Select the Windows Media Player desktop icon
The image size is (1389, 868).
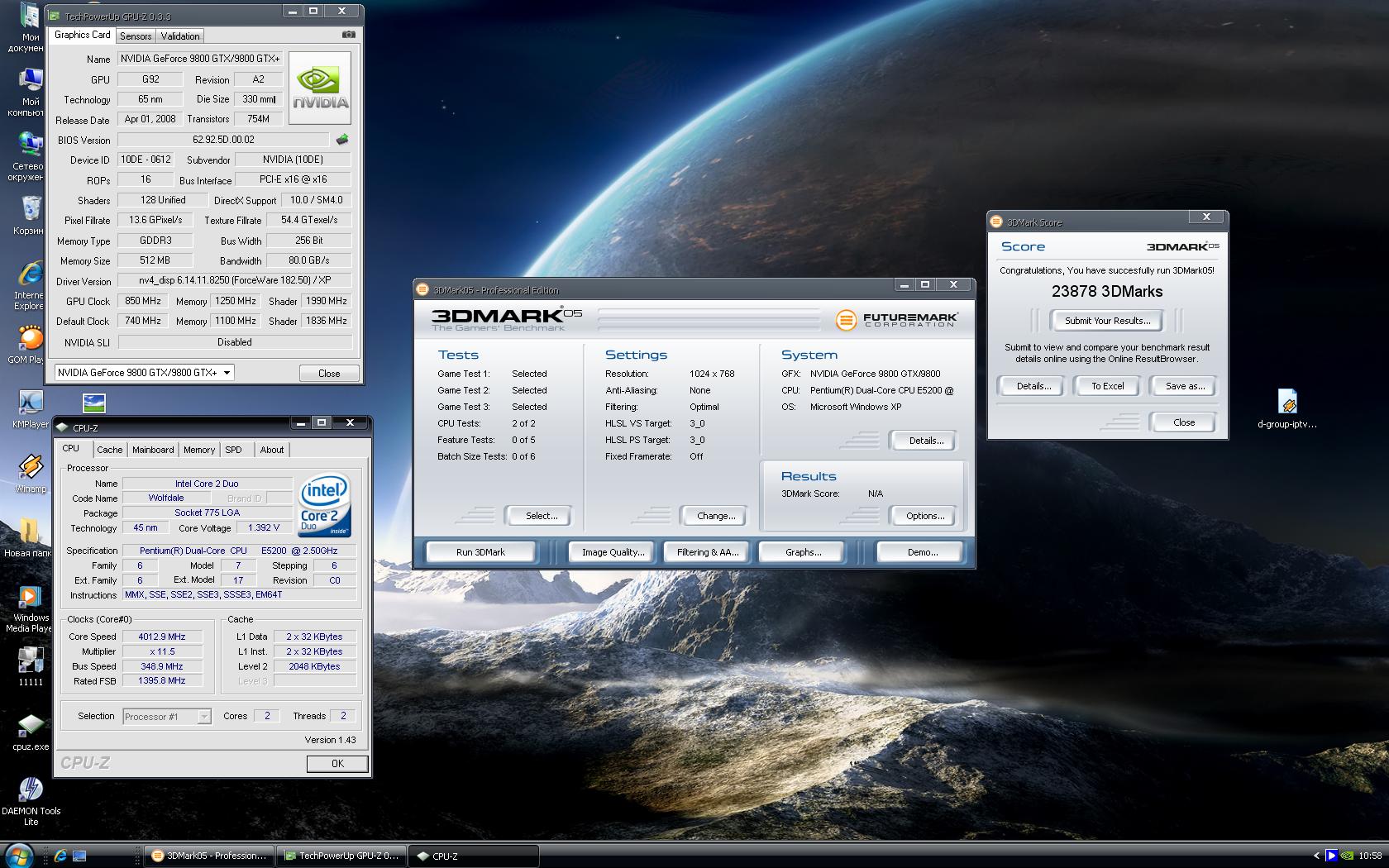click(31, 608)
